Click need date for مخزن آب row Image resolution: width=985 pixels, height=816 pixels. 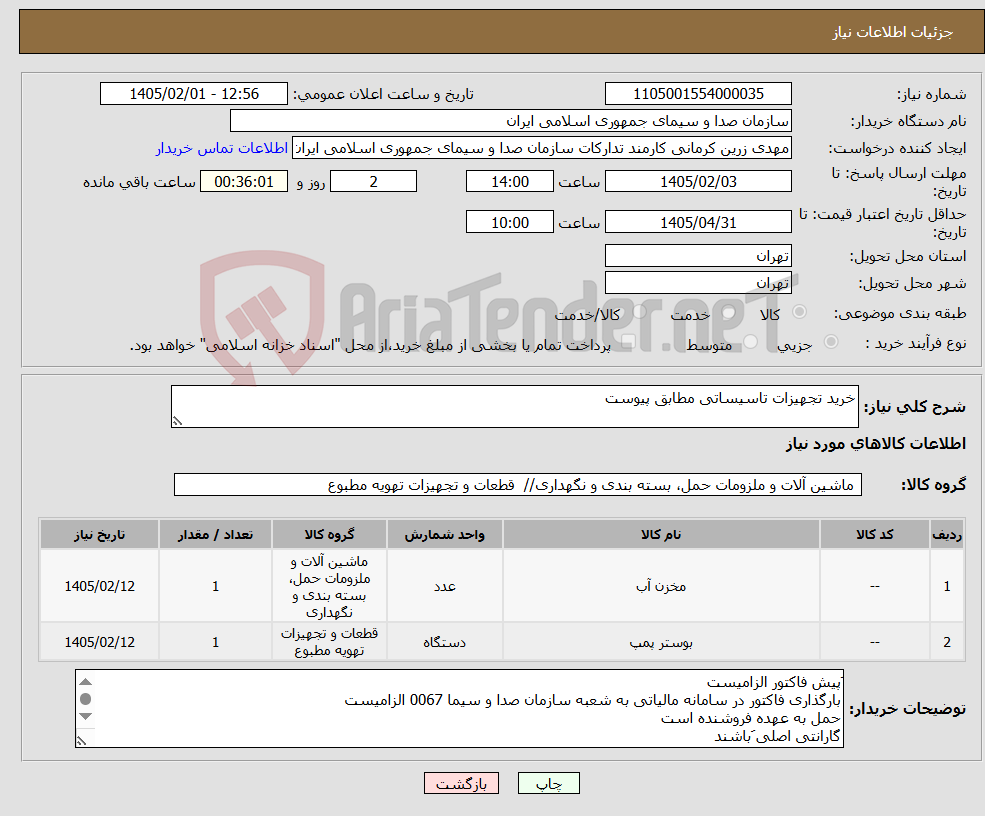pos(99,586)
